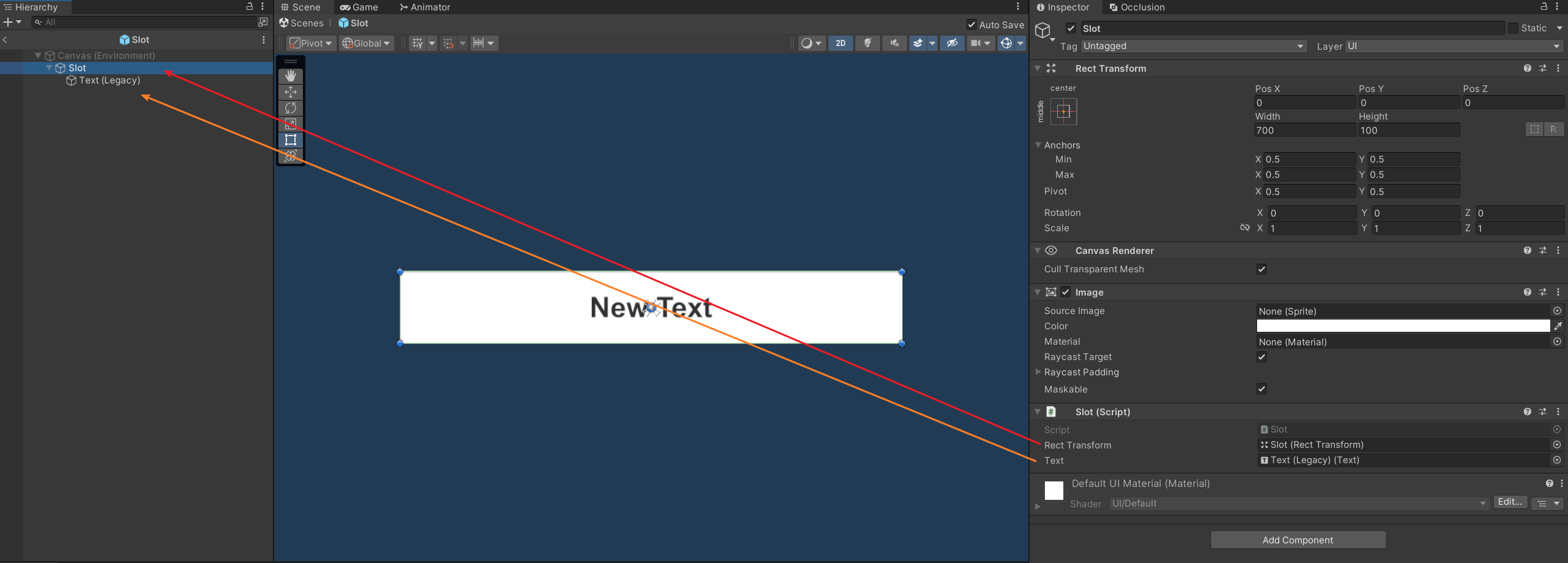Toggle scene effects (skybox, fog) icon

(918, 43)
